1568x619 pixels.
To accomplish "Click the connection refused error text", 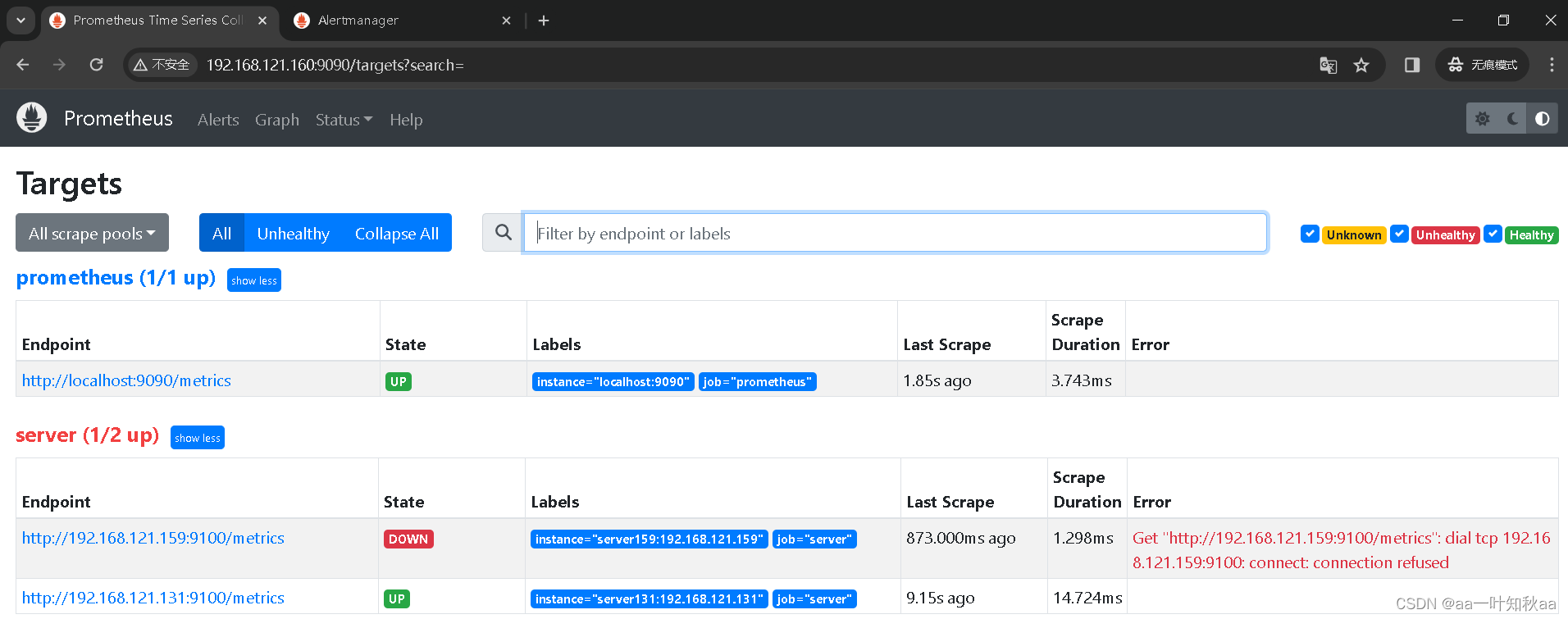I will (1342, 550).
